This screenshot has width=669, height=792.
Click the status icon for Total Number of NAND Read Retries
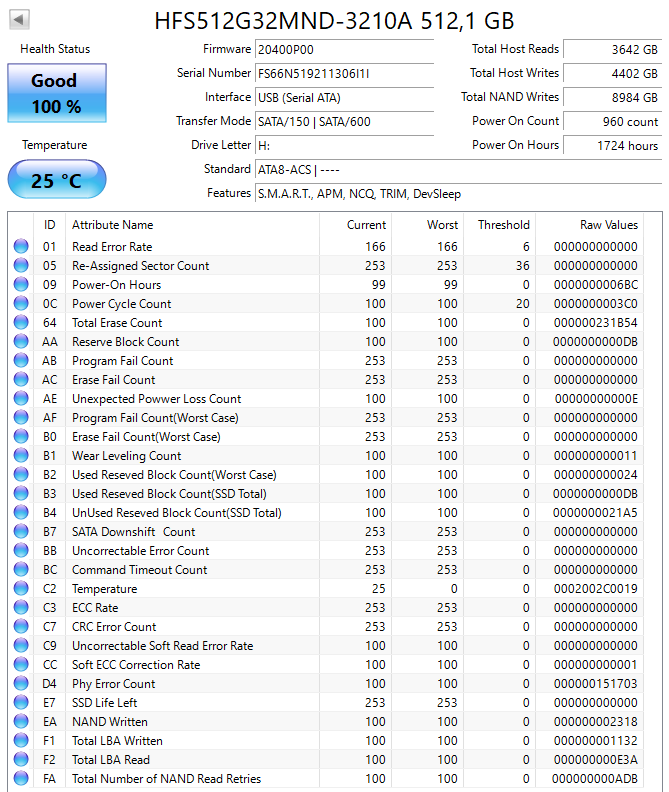pyautogui.click(x=20, y=779)
